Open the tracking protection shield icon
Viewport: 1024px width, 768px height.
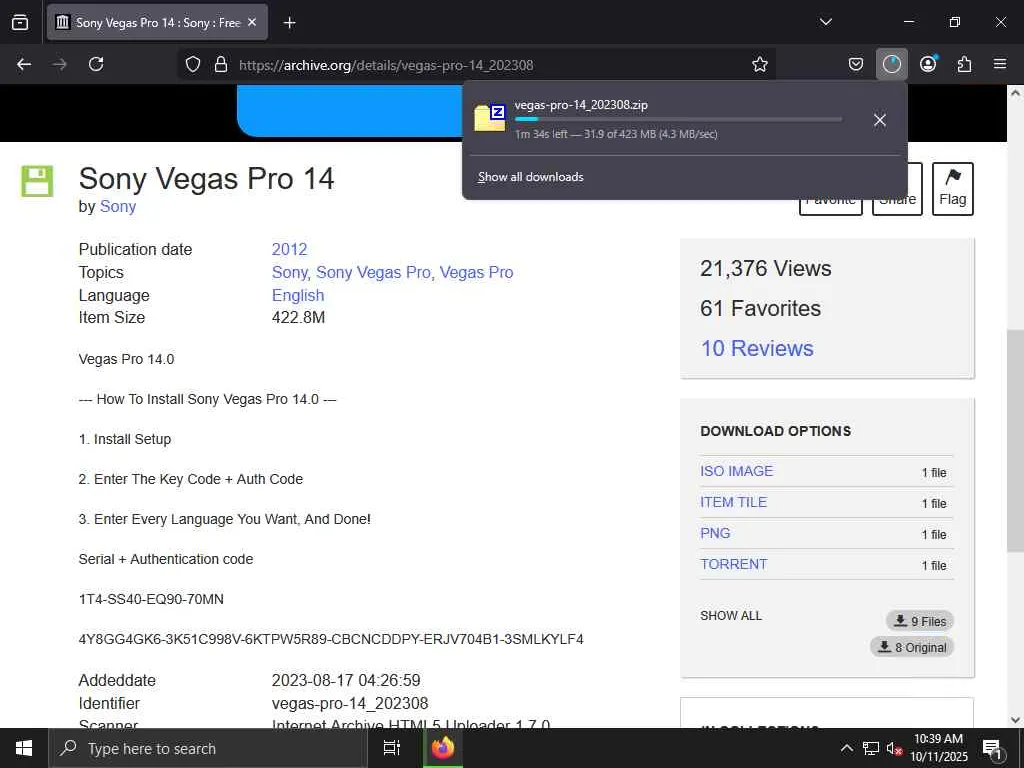point(193,65)
